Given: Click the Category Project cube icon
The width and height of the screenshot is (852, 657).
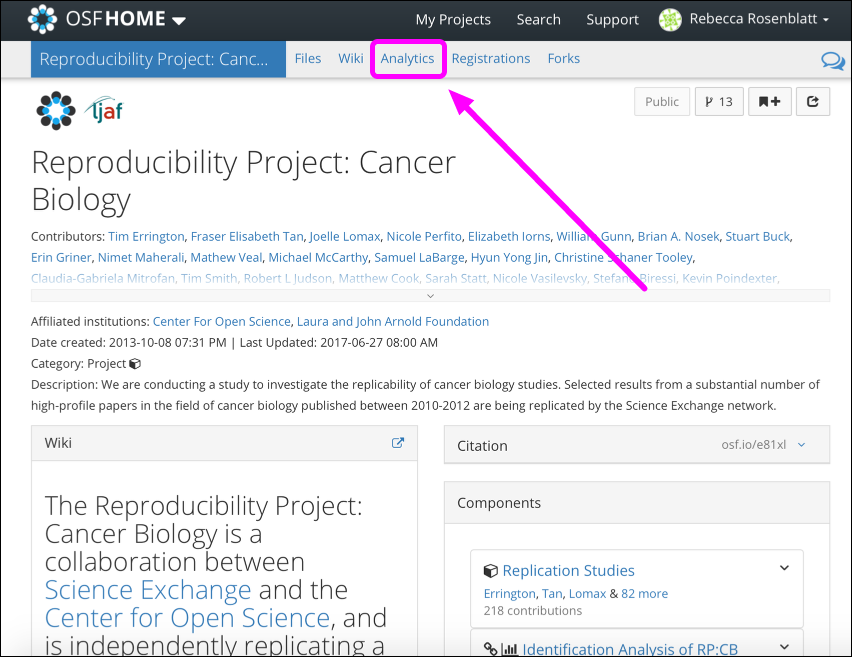Looking at the screenshot, I should click(135, 364).
